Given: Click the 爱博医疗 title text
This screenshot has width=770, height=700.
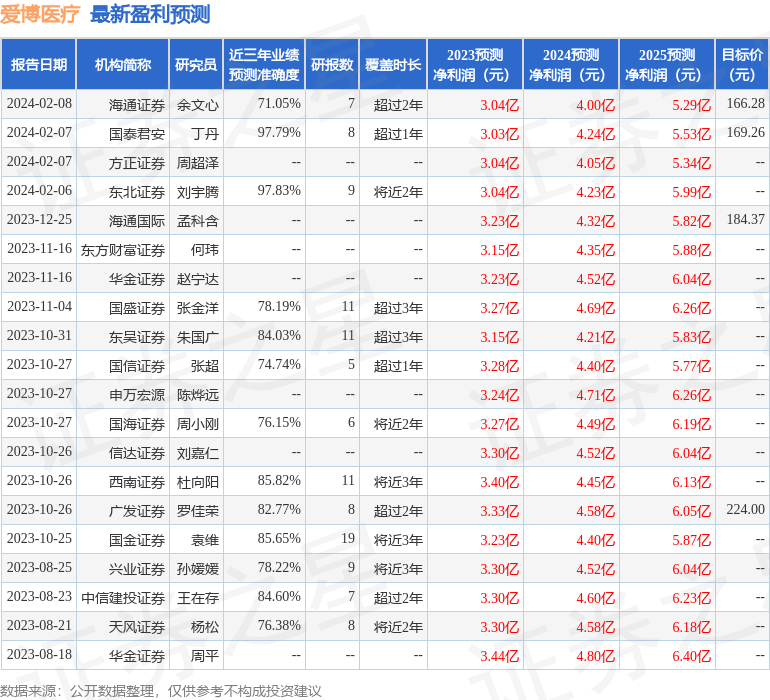Looking at the screenshot, I should pos(40,14).
